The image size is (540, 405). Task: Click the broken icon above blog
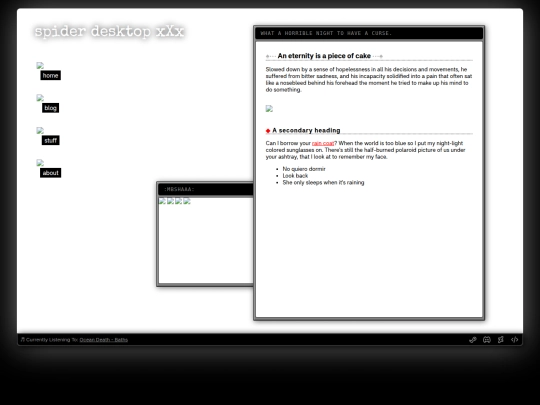coord(40,98)
